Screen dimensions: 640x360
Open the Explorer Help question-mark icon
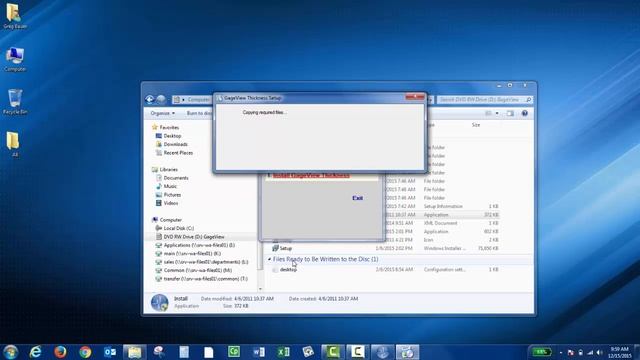click(x=524, y=113)
